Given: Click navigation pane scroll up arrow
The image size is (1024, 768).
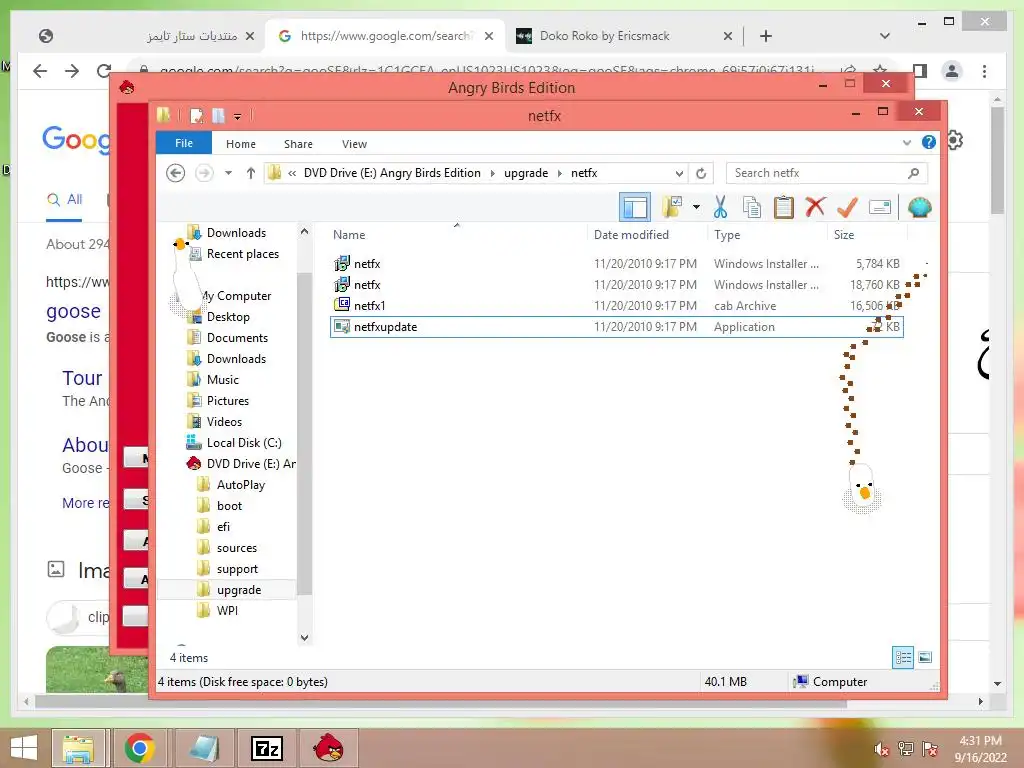Looking at the screenshot, I should pyautogui.click(x=304, y=232).
